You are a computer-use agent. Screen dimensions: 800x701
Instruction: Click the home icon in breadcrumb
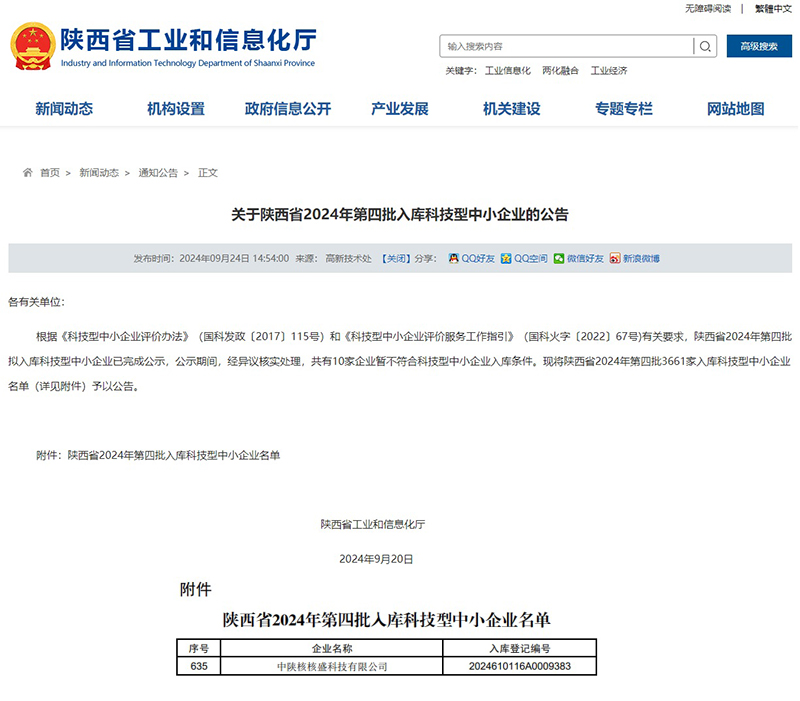[x=28, y=173]
